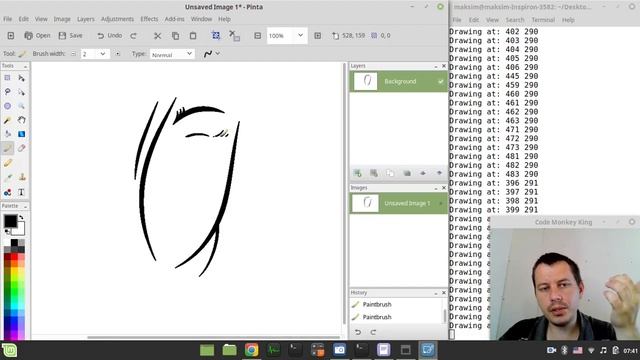Add a new layer in Layers panel
Image resolution: width=640 pixels, height=360 pixels.
point(358,173)
